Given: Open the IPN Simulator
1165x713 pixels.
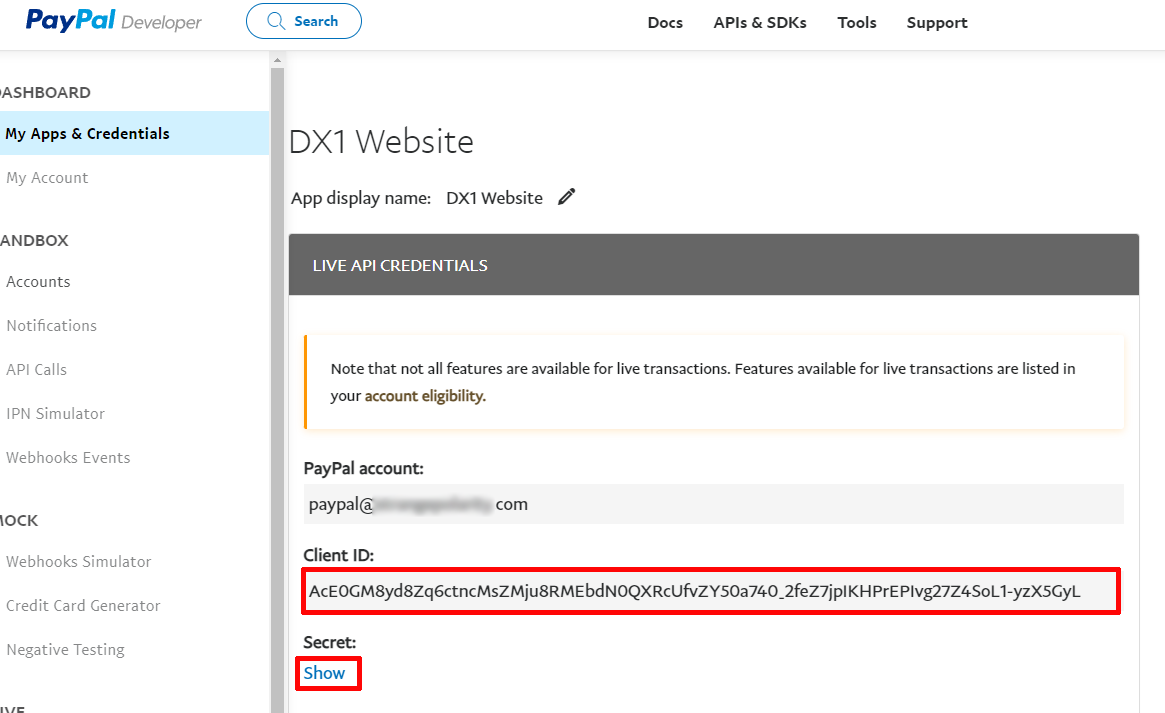Looking at the screenshot, I should tap(56, 414).
